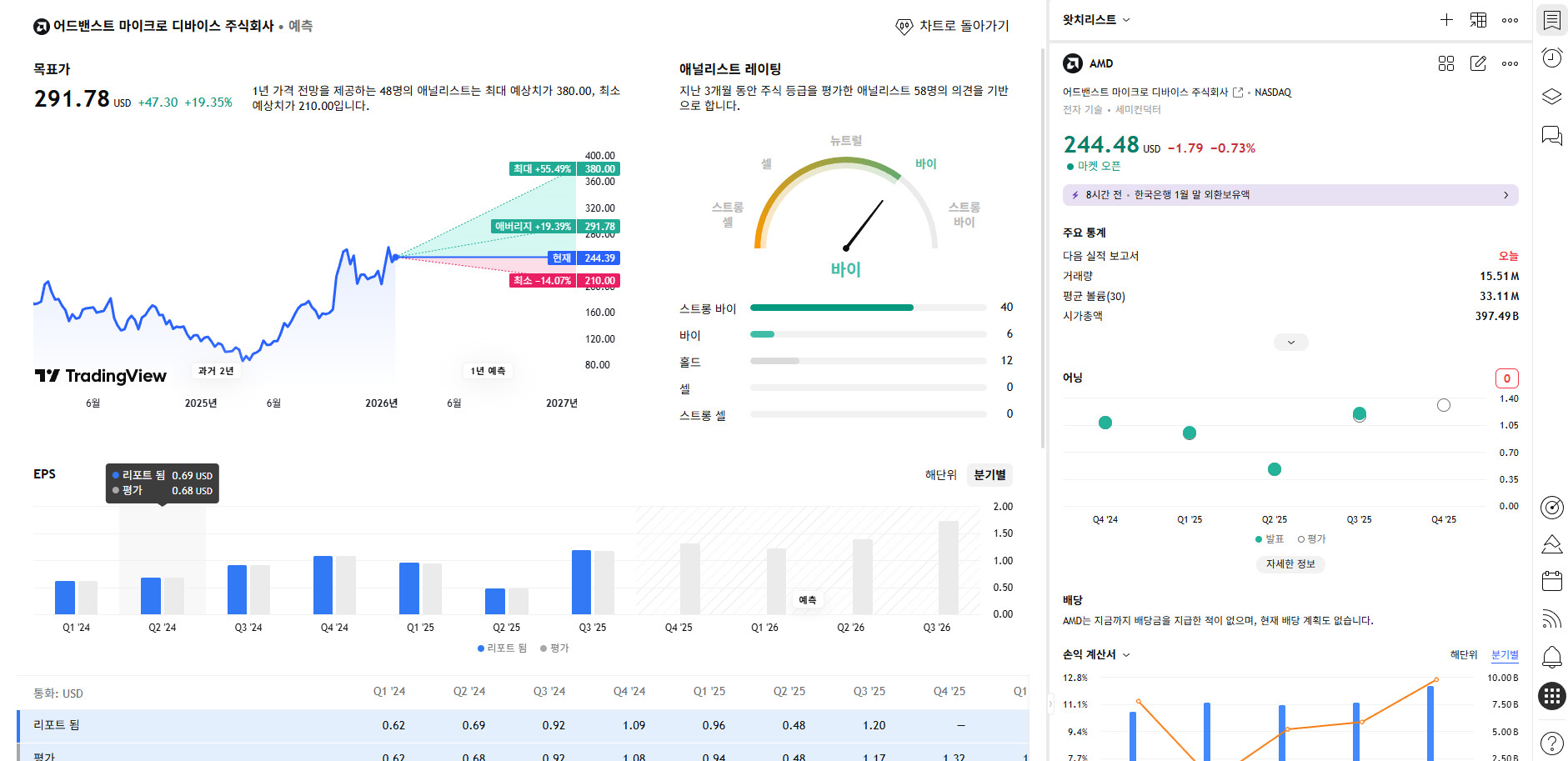This screenshot has height=761, width=1568.
Task: Open the 손익 계산서 dropdown
Action: [1096, 655]
